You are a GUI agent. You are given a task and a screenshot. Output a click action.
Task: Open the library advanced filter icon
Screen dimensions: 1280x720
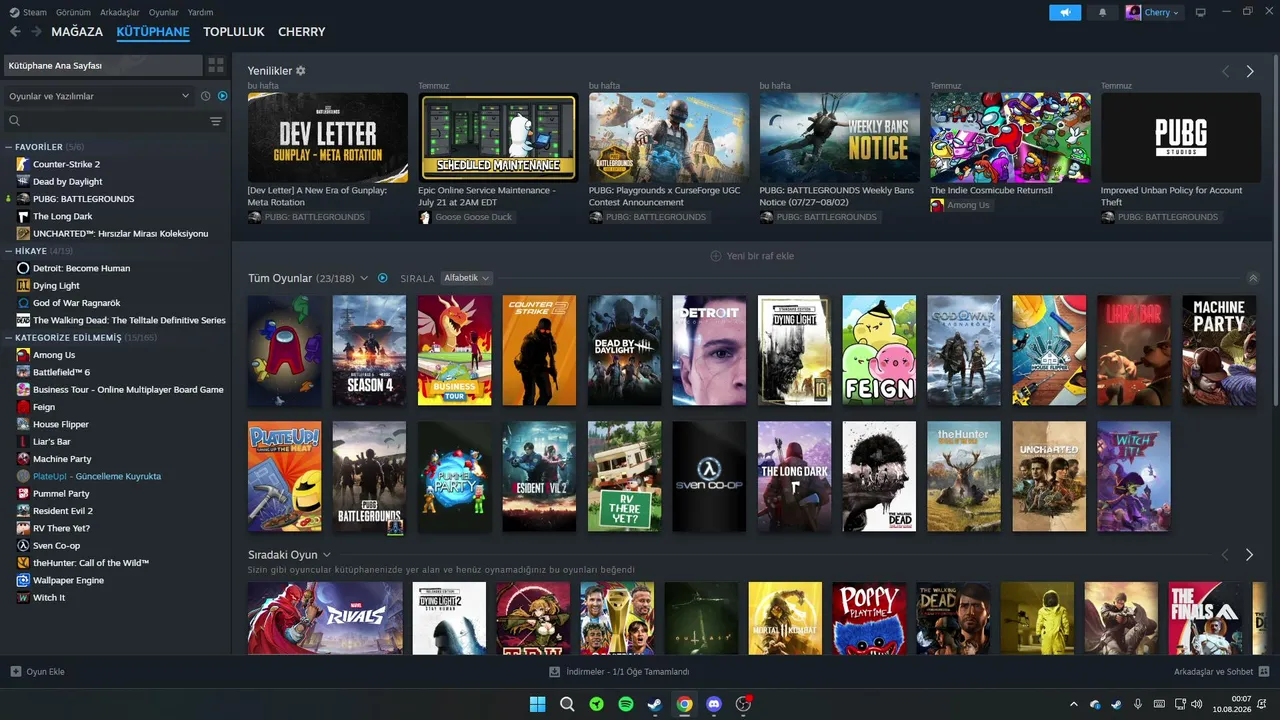pyautogui.click(x=216, y=121)
